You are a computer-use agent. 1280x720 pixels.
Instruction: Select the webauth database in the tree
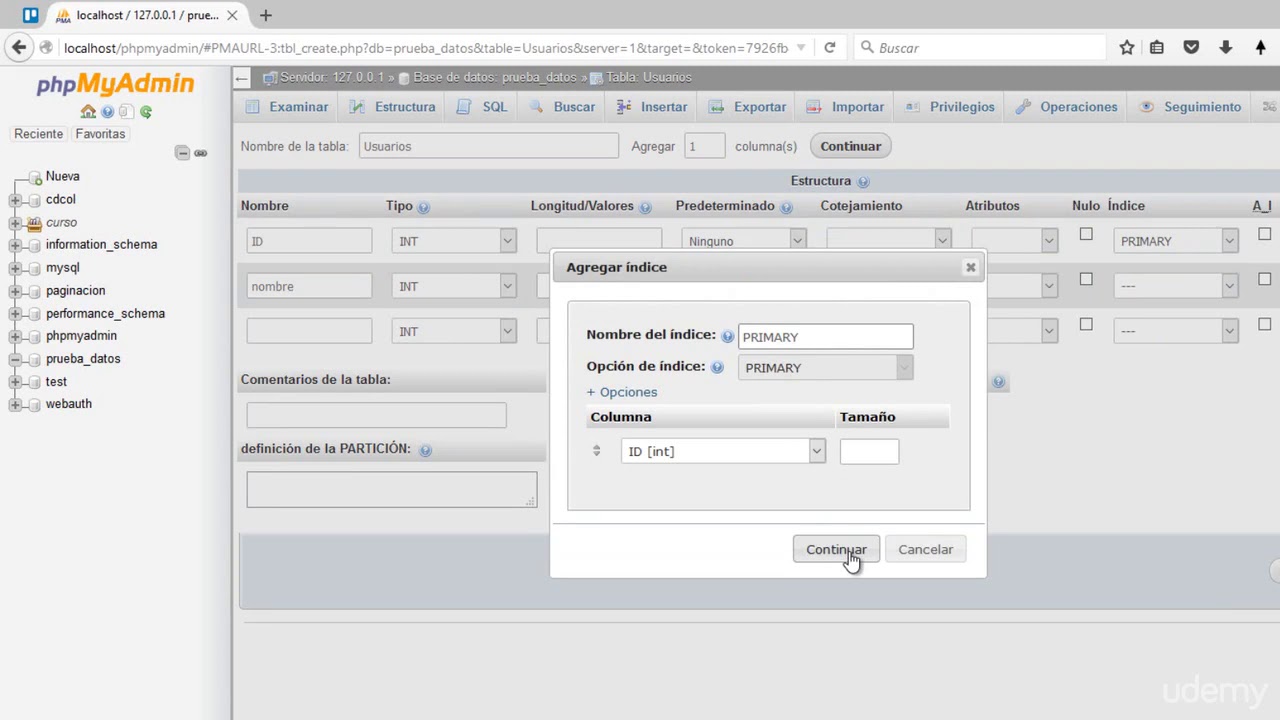(68, 404)
